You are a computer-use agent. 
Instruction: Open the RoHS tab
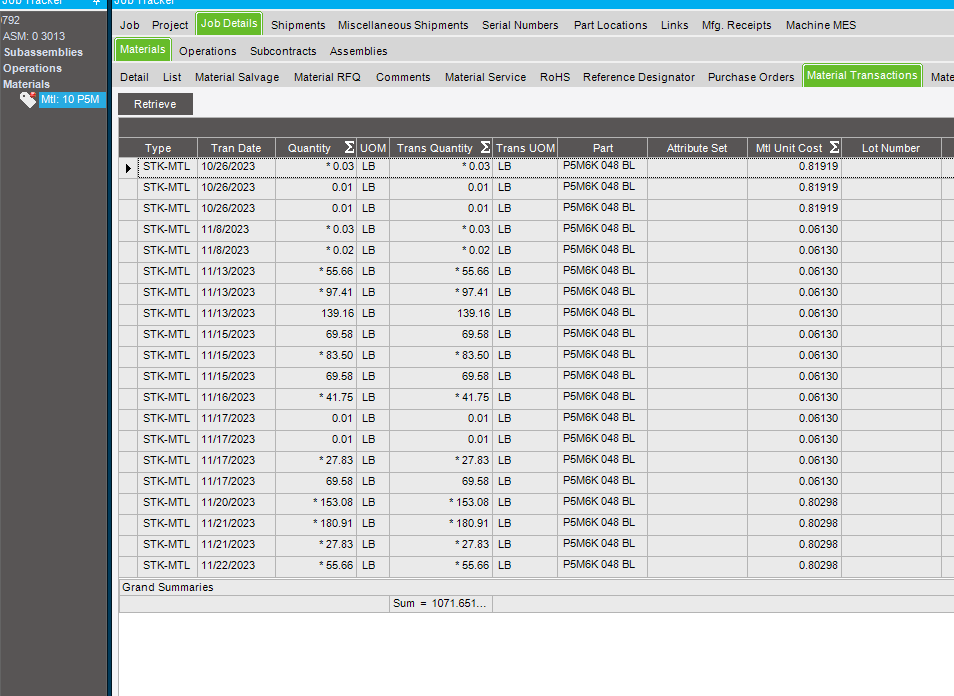click(555, 77)
